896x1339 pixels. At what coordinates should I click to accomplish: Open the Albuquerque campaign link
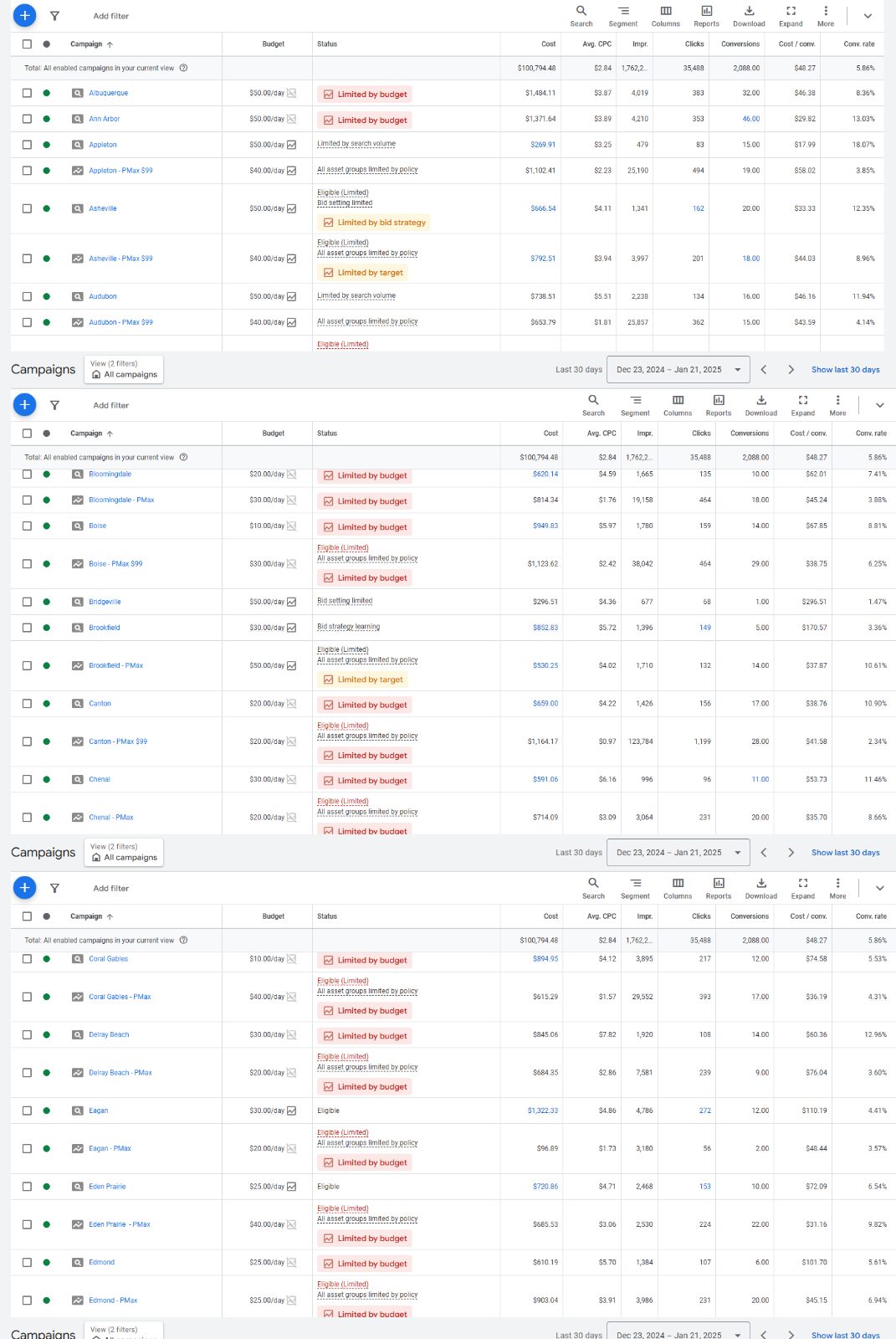[x=109, y=93]
